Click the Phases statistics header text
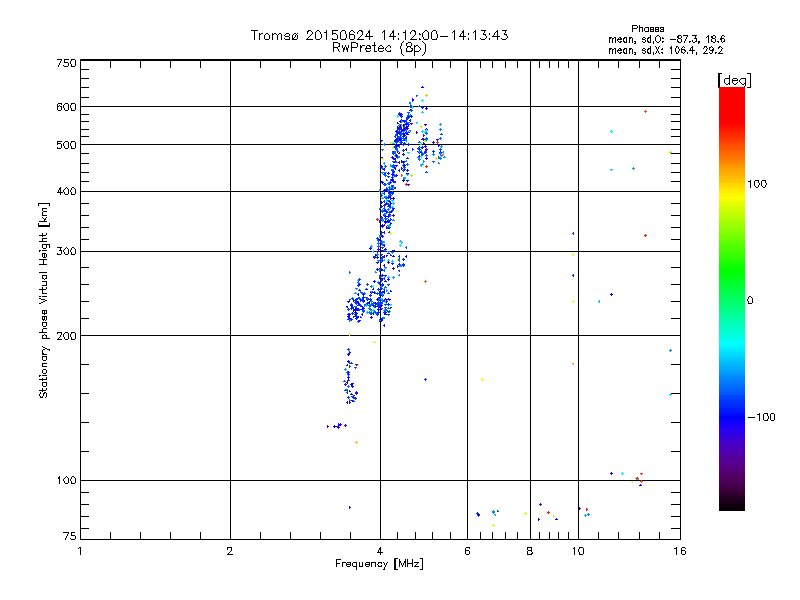This screenshot has height=600, width=800. 647,29
